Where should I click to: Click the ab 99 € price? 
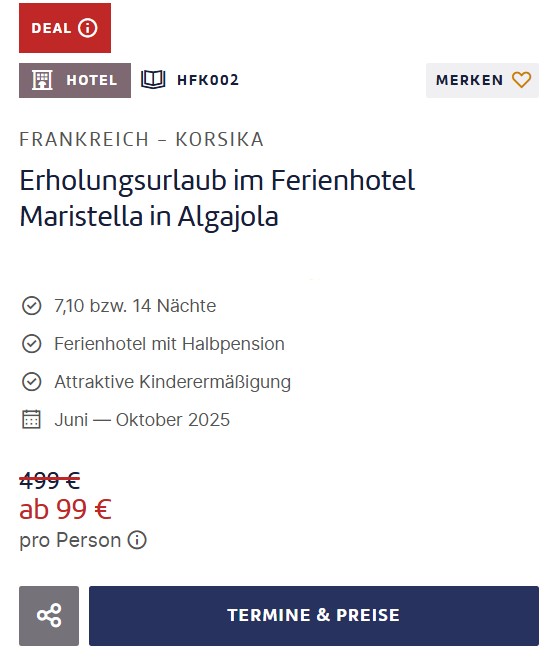[x=65, y=509]
